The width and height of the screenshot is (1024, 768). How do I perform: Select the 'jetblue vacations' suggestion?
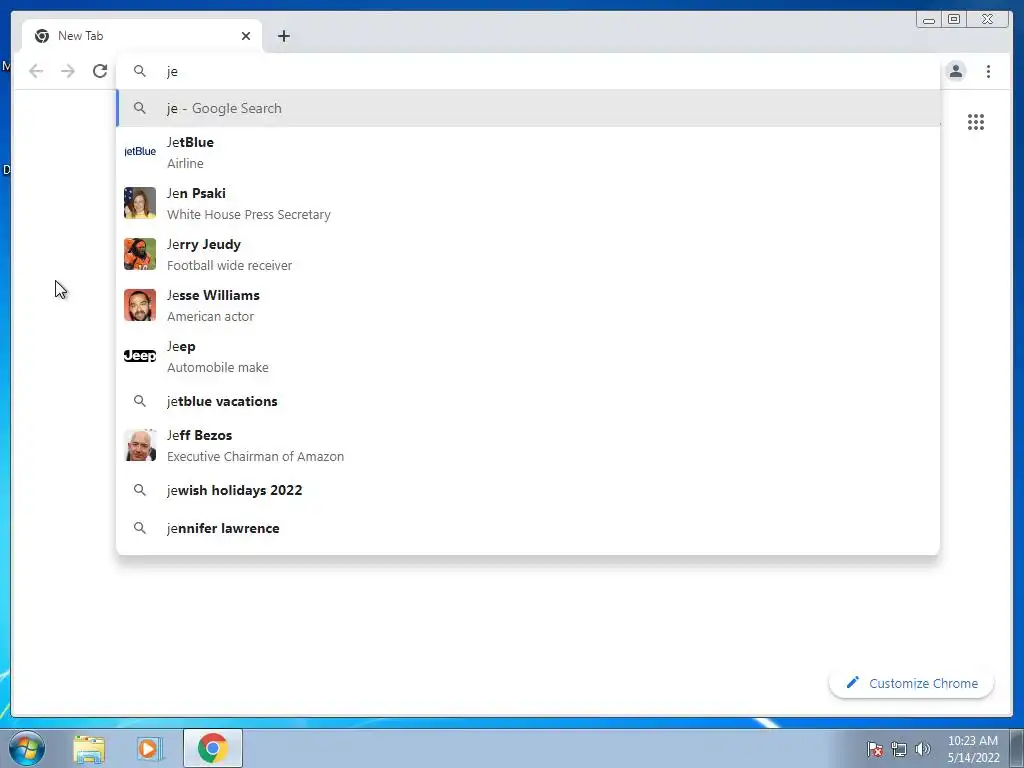pos(528,401)
